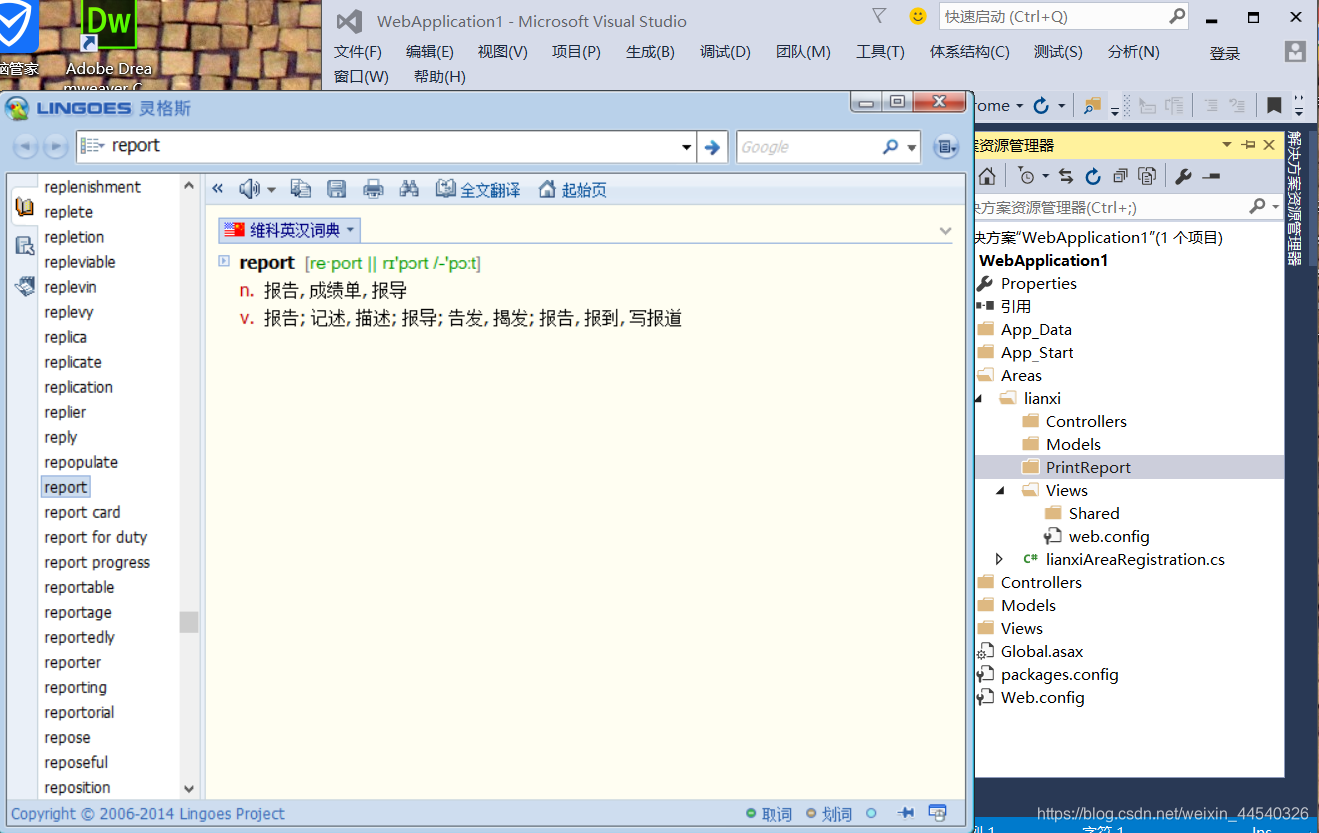Viewport: 1319px width, 833px height.
Task: Click word list scroll down arrow
Action: point(189,789)
